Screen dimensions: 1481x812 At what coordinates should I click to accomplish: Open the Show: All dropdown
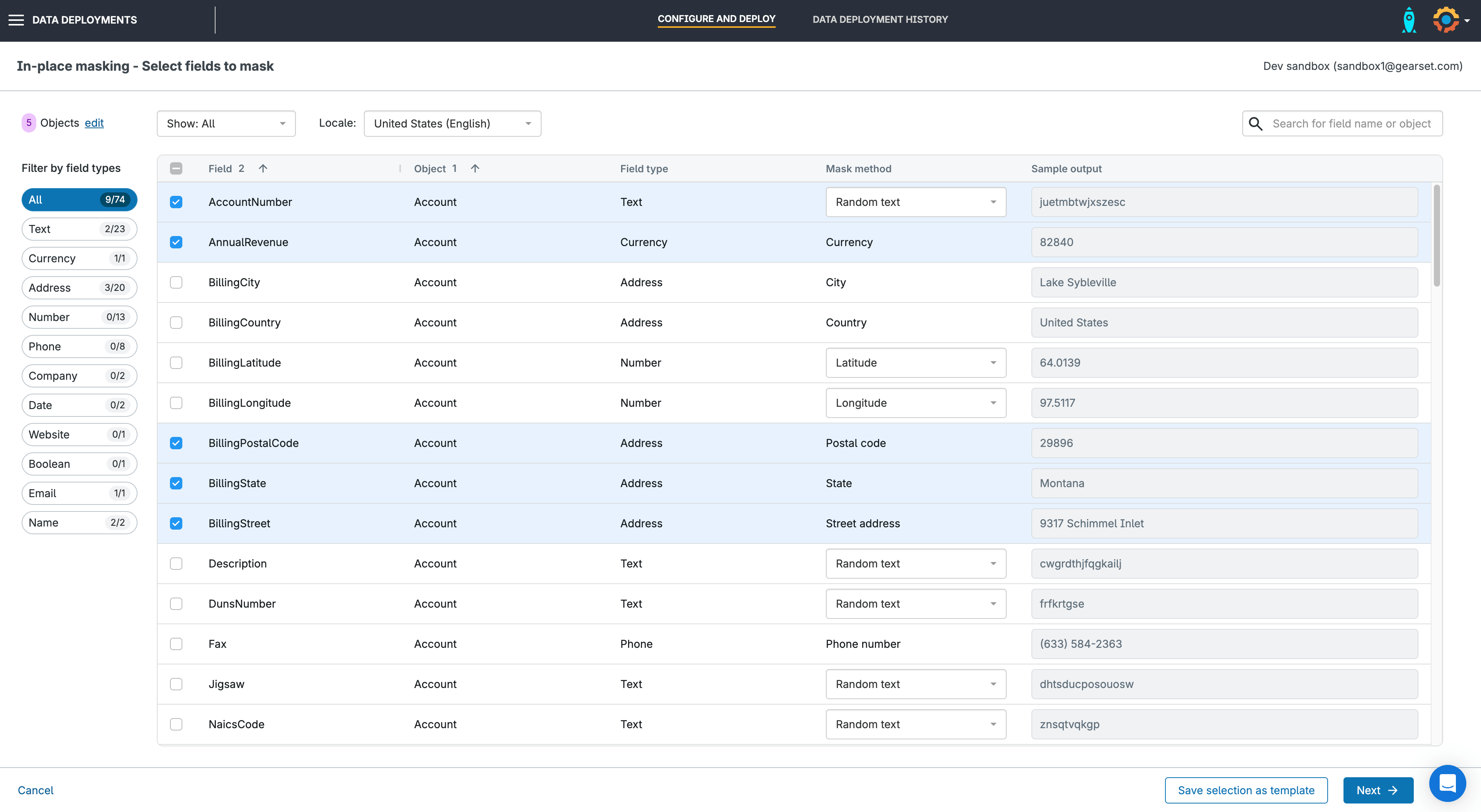pos(226,124)
